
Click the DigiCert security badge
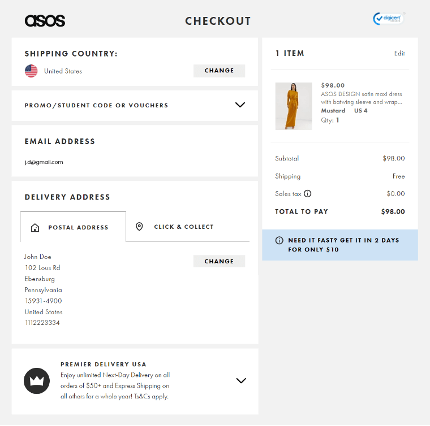[389, 19]
